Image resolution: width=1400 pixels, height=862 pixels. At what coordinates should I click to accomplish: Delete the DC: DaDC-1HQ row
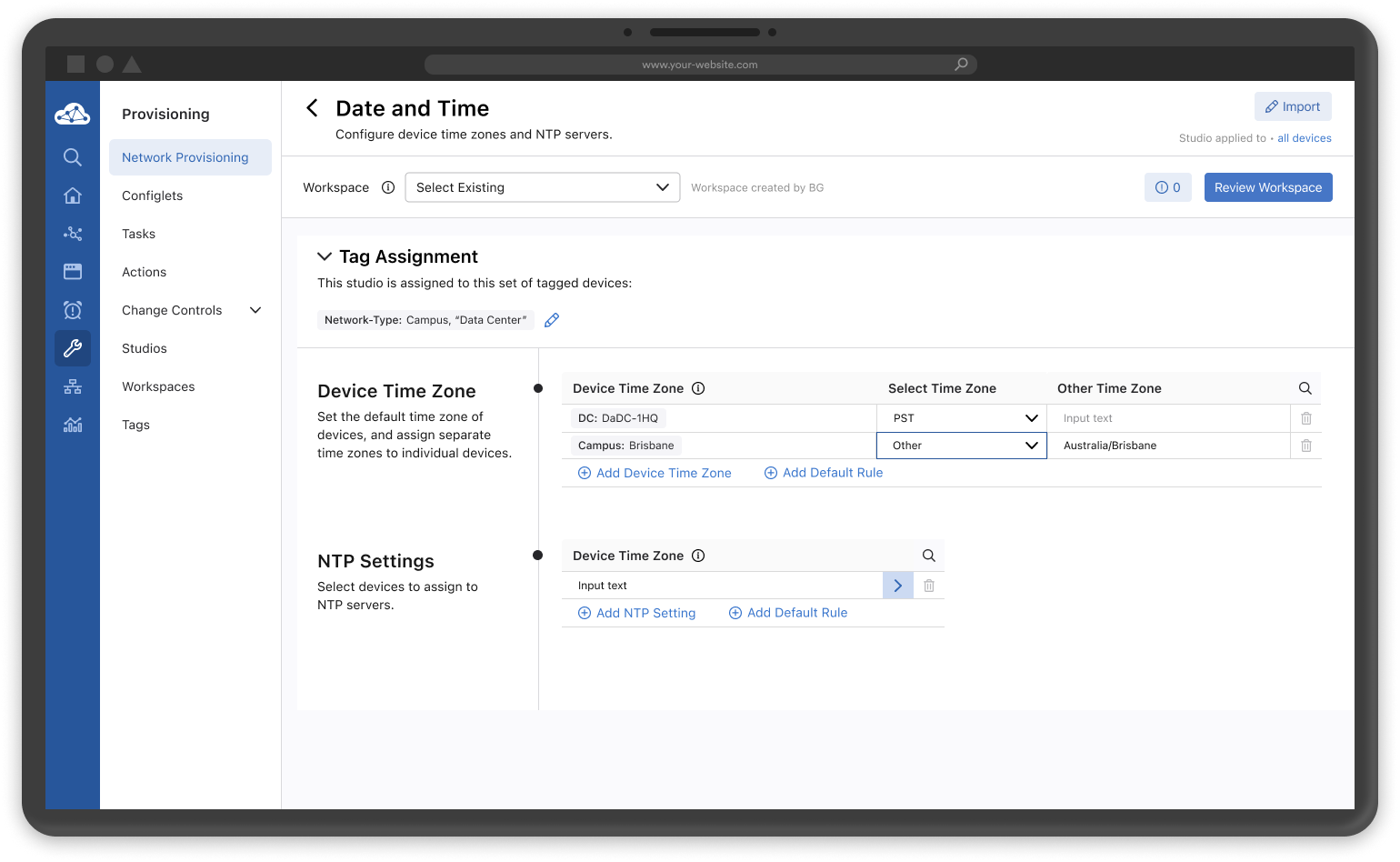(x=1306, y=418)
